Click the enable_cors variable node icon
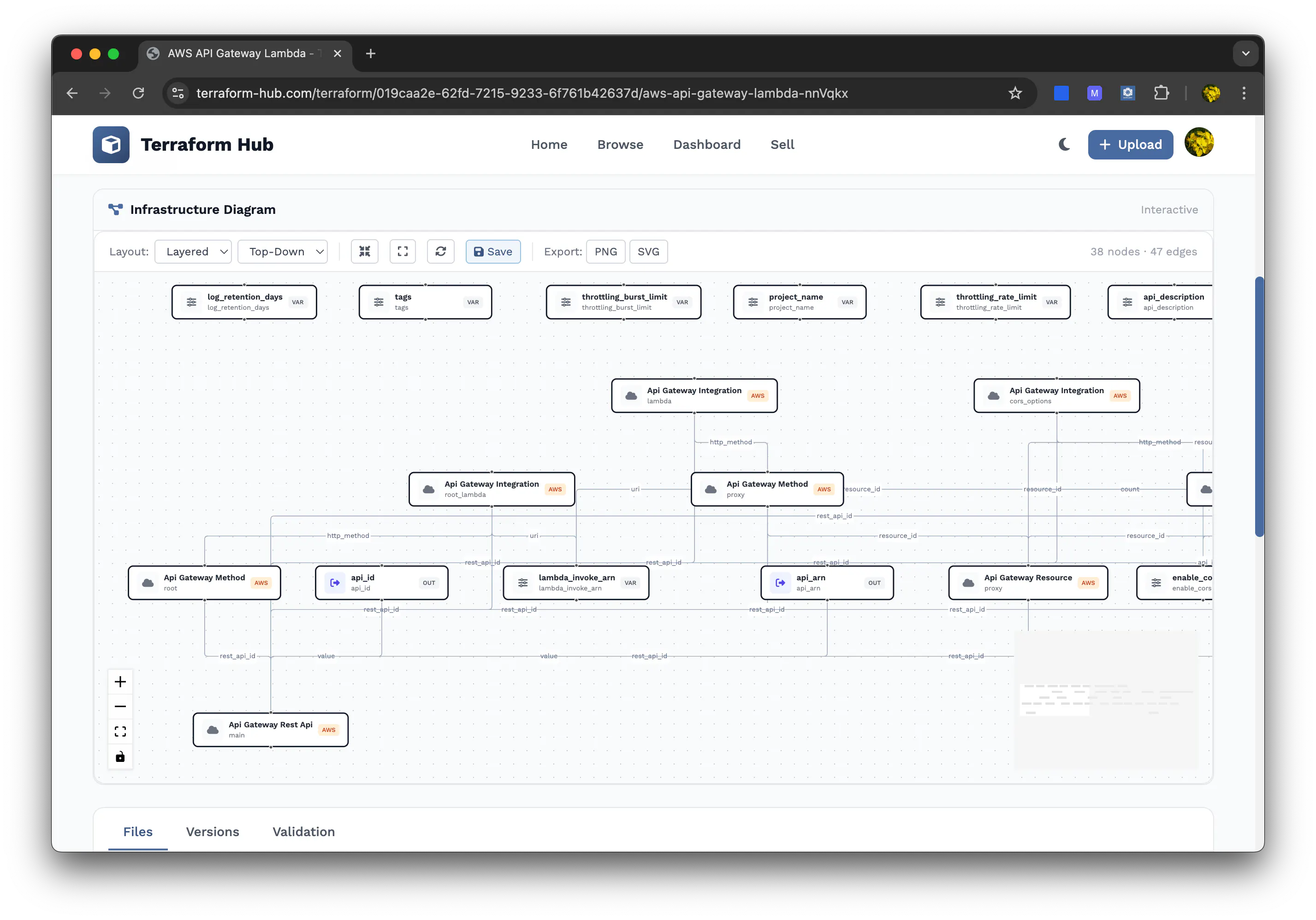 tap(1156, 583)
